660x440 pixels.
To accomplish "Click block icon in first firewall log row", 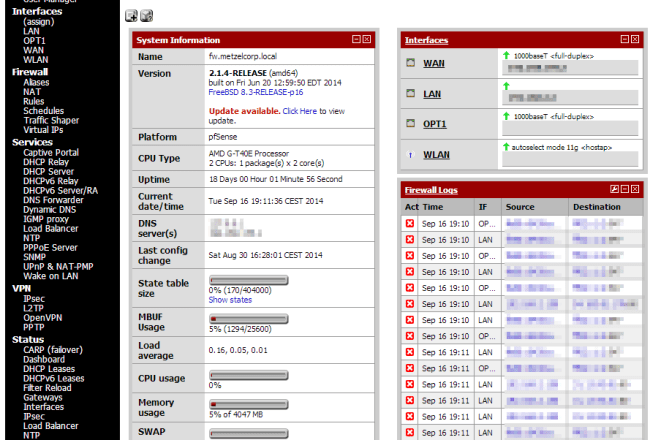I will pyautogui.click(x=410, y=223).
